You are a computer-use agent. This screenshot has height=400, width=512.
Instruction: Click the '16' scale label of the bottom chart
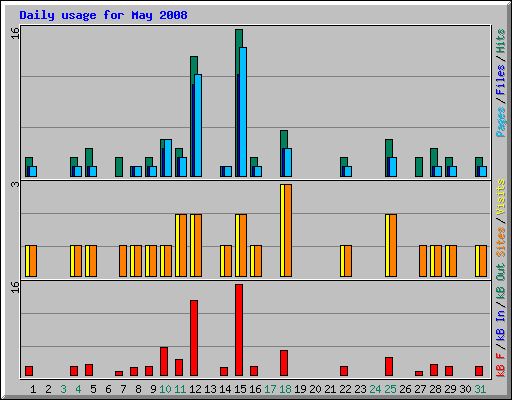click(15, 287)
